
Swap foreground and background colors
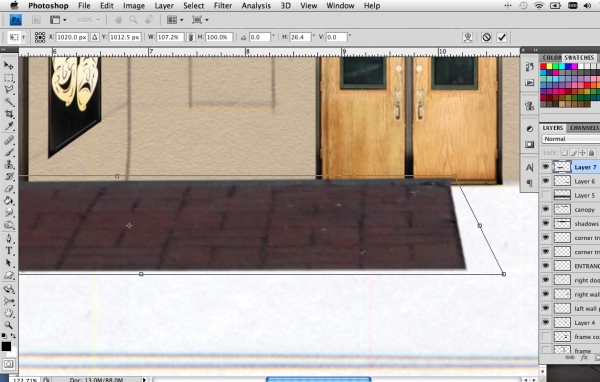point(13,336)
